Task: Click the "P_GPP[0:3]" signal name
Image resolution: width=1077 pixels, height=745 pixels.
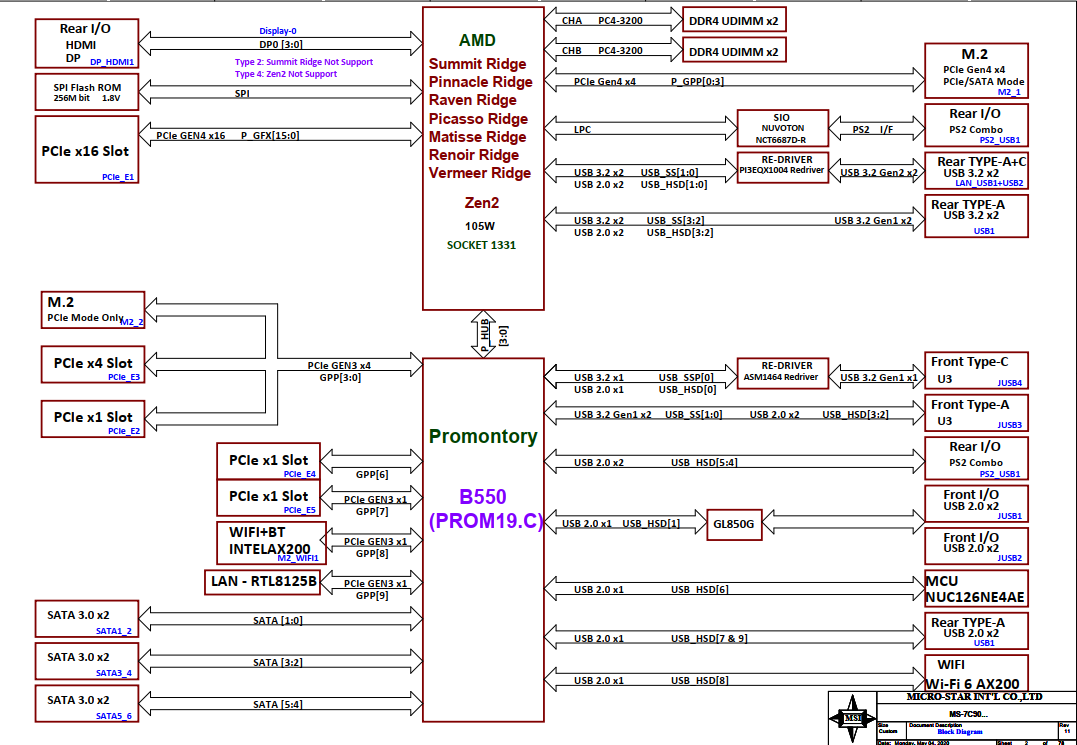Action: [697, 82]
